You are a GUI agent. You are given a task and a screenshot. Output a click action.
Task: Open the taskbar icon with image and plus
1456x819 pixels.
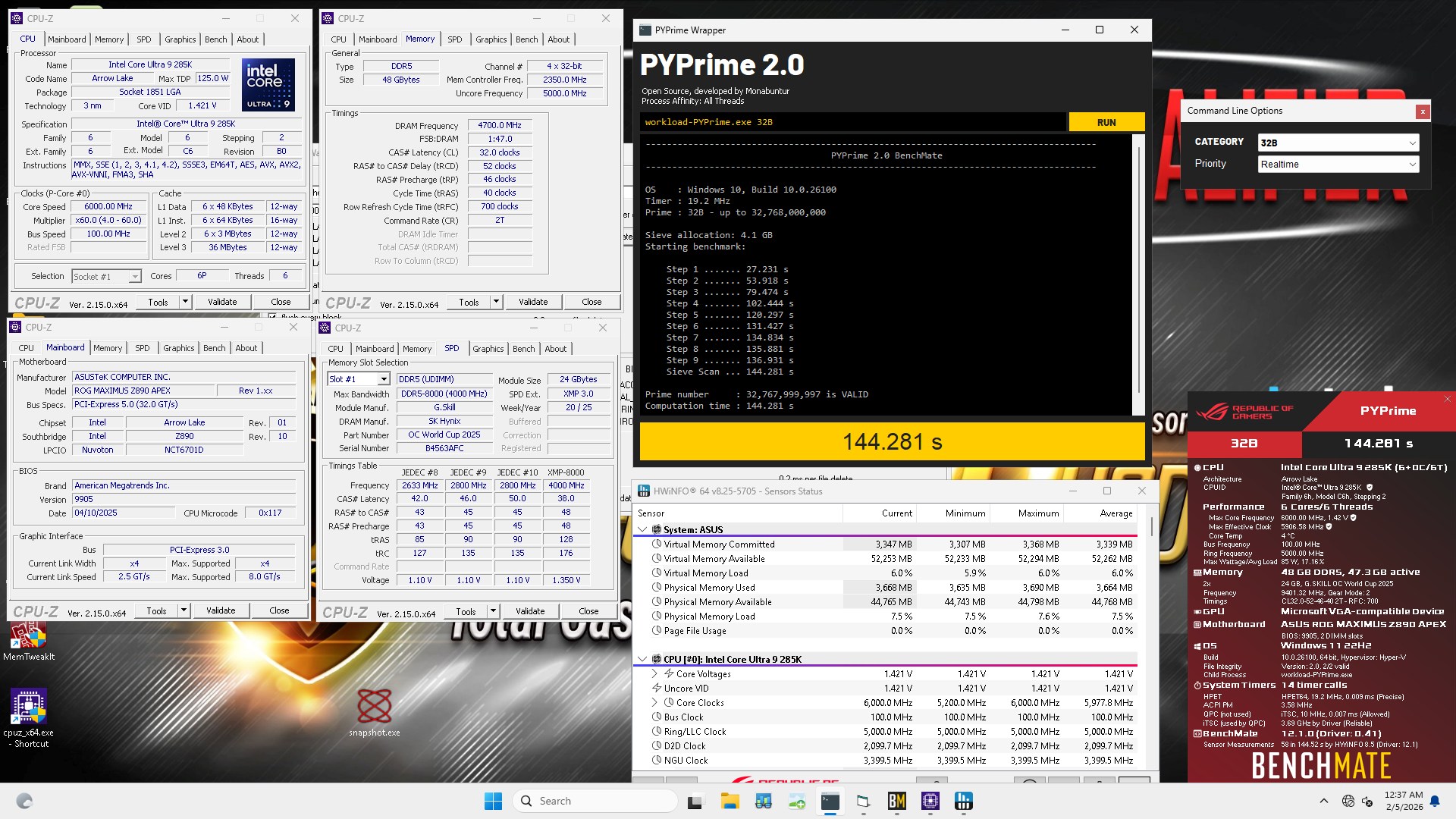click(x=797, y=801)
